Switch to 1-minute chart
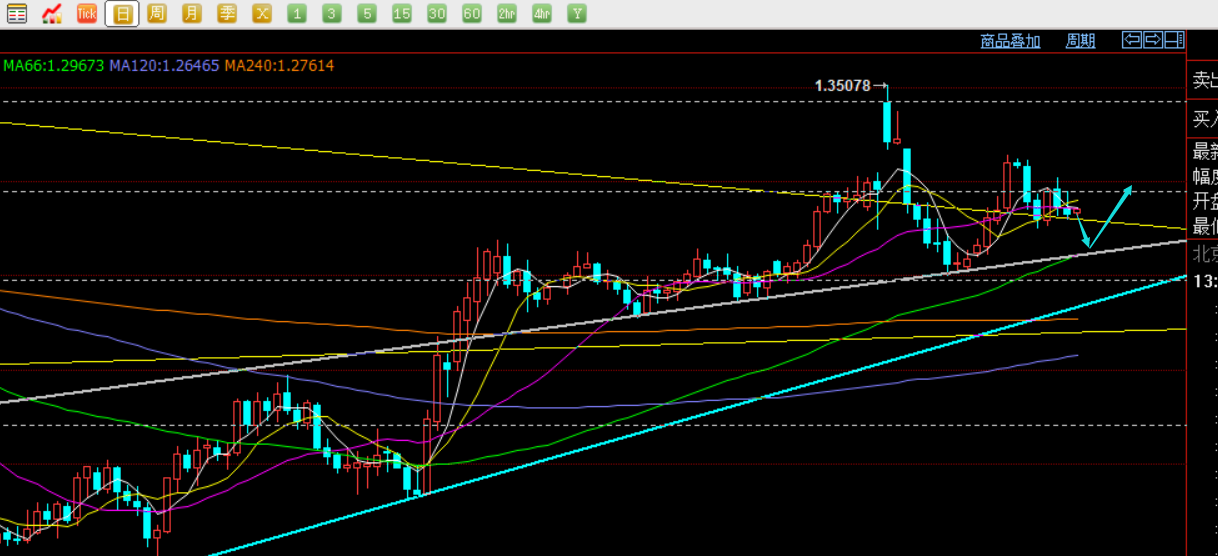 tap(297, 14)
